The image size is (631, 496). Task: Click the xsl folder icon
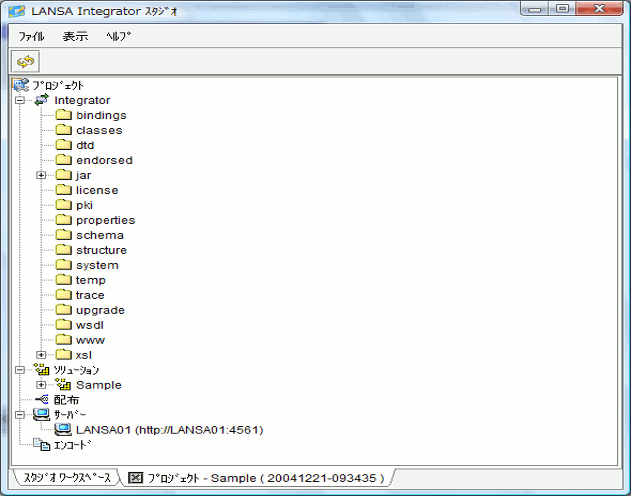point(64,355)
